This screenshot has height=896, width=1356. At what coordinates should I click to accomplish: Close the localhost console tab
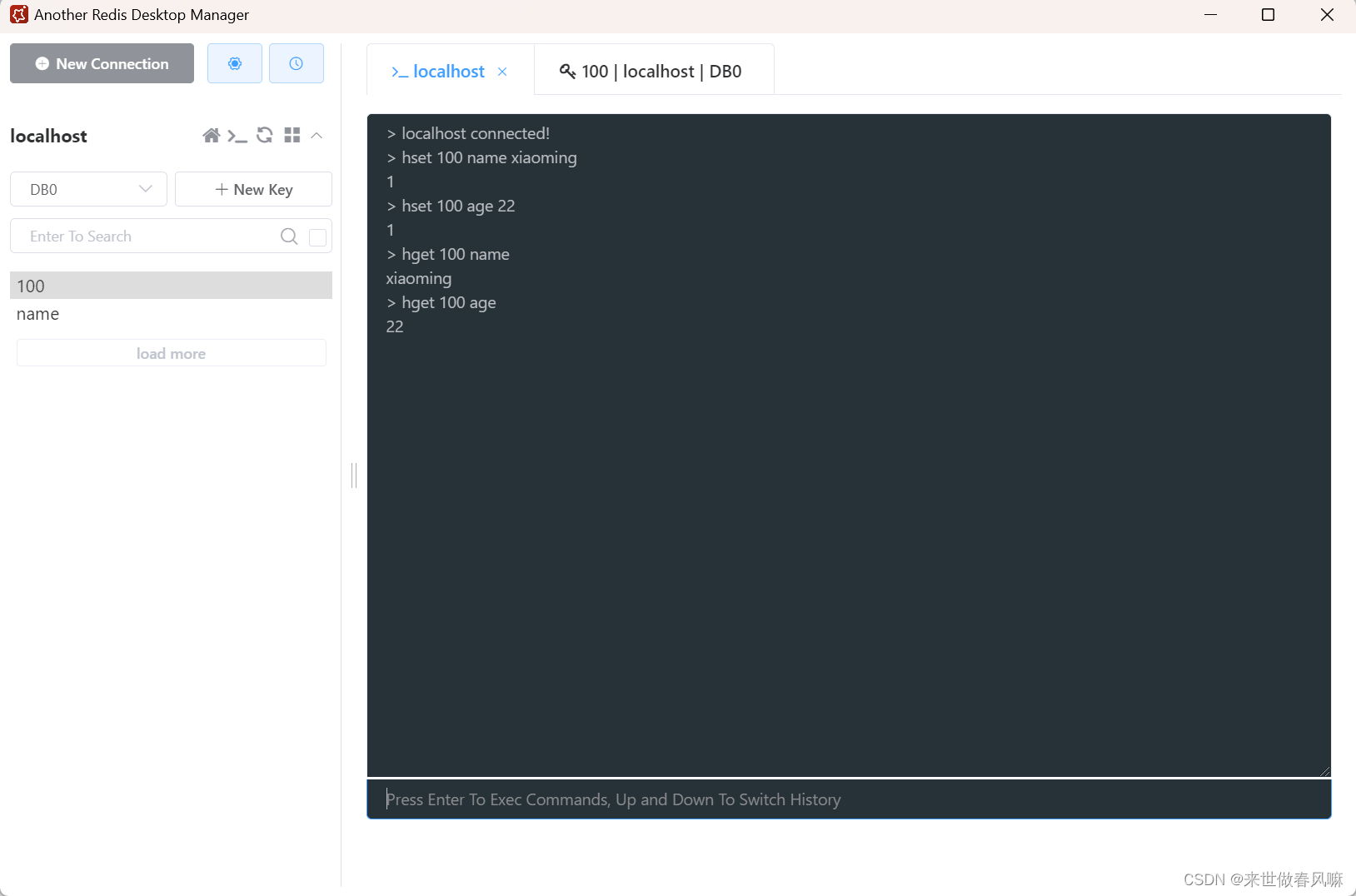[x=502, y=72]
